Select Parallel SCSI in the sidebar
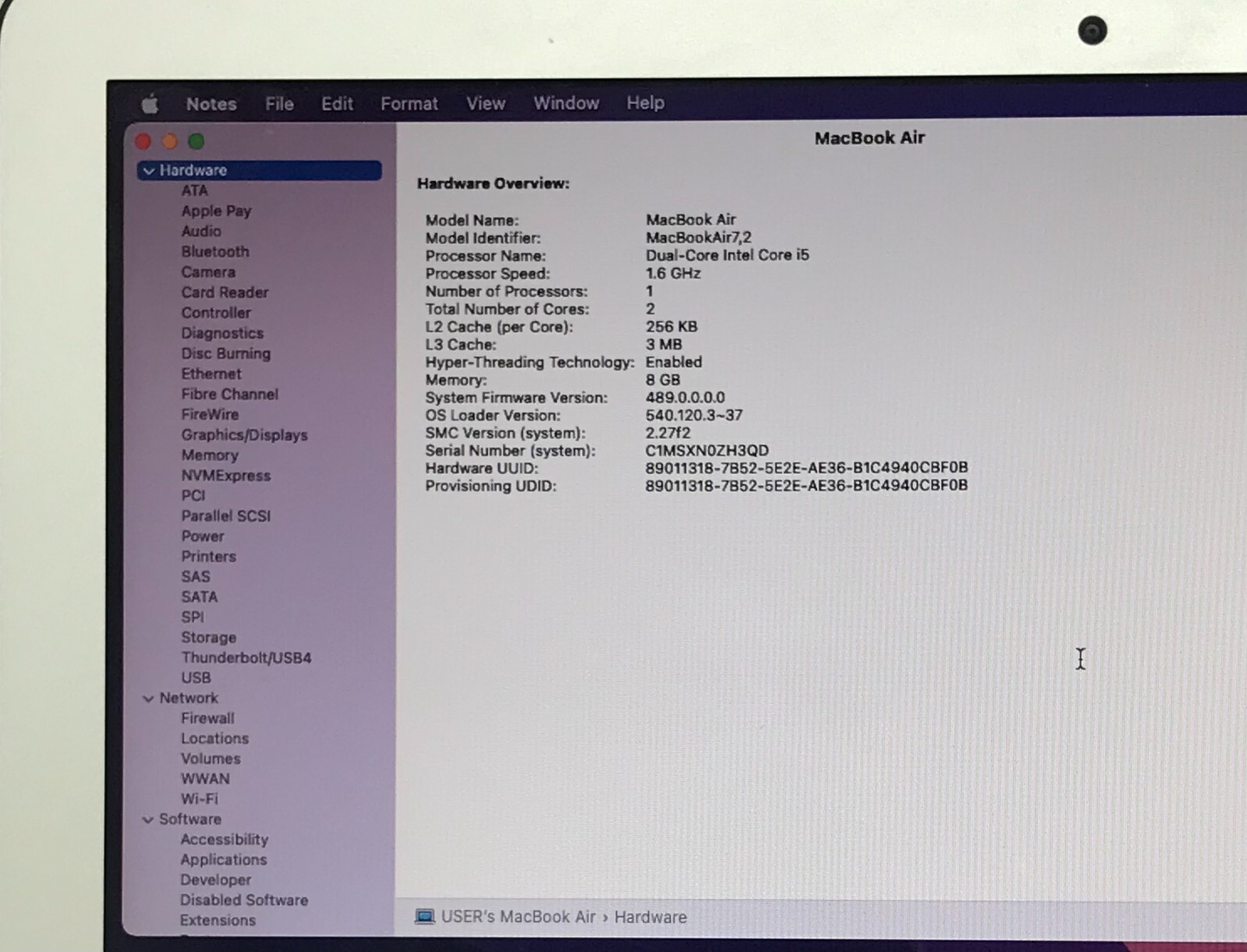 [x=226, y=516]
